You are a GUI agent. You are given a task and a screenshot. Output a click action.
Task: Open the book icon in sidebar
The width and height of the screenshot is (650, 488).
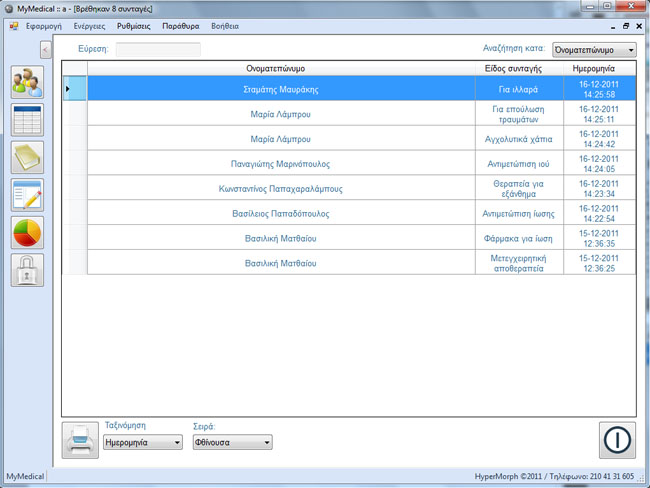pos(27,158)
